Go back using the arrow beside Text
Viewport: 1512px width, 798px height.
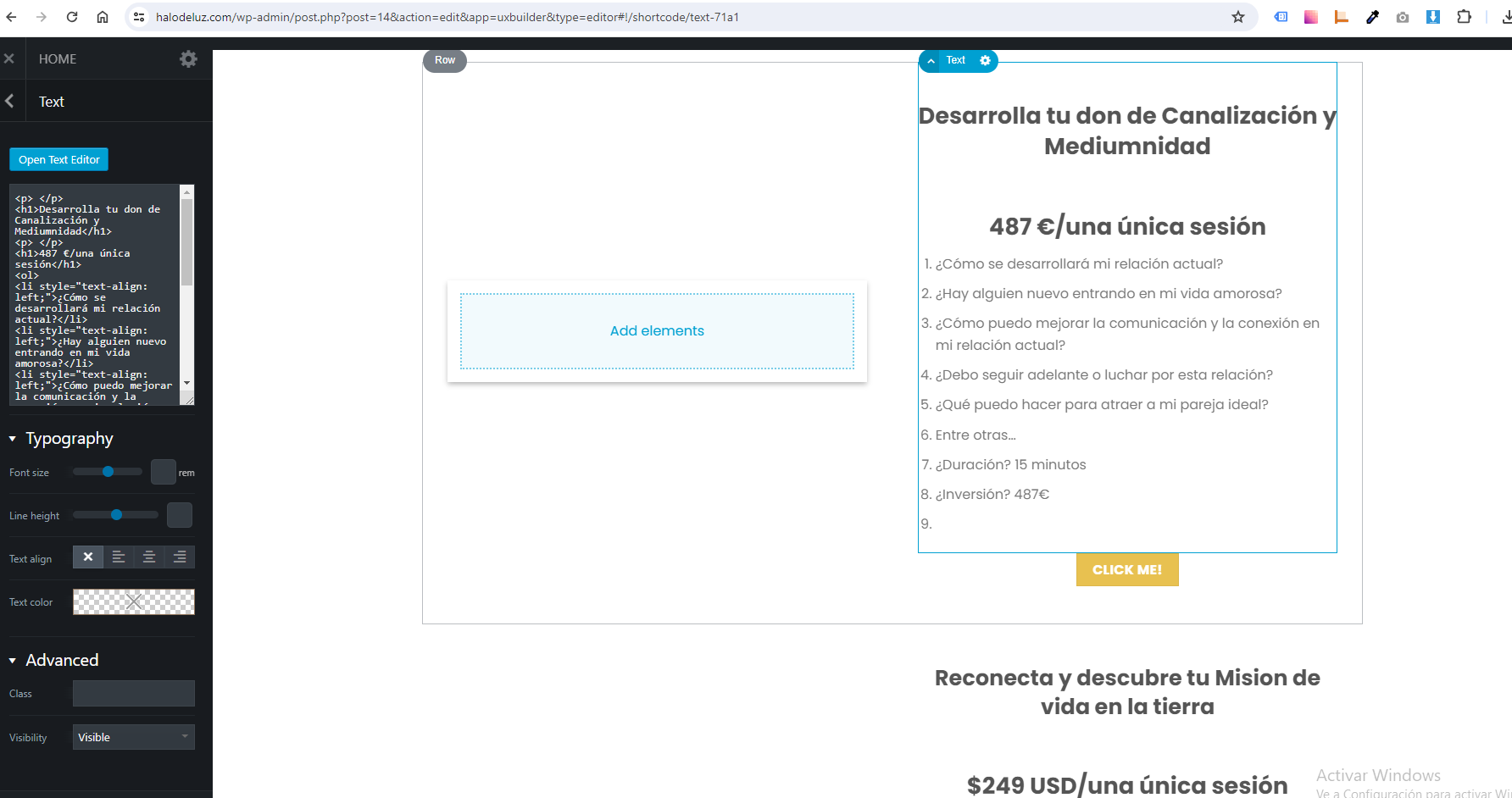(10, 101)
